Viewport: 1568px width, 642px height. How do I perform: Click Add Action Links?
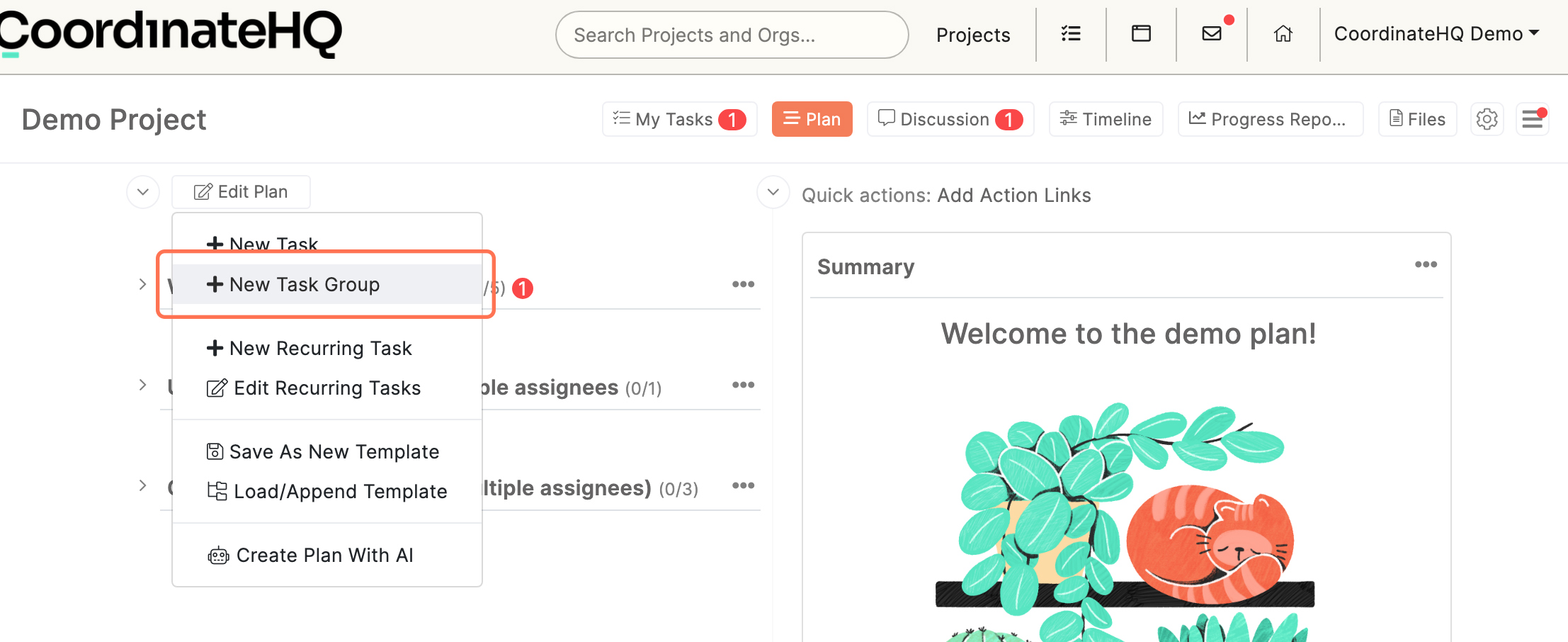tap(1014, 195)
